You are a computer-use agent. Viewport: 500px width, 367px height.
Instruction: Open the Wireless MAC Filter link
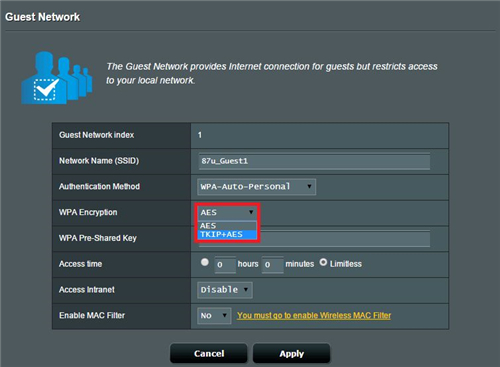[314, 315]
